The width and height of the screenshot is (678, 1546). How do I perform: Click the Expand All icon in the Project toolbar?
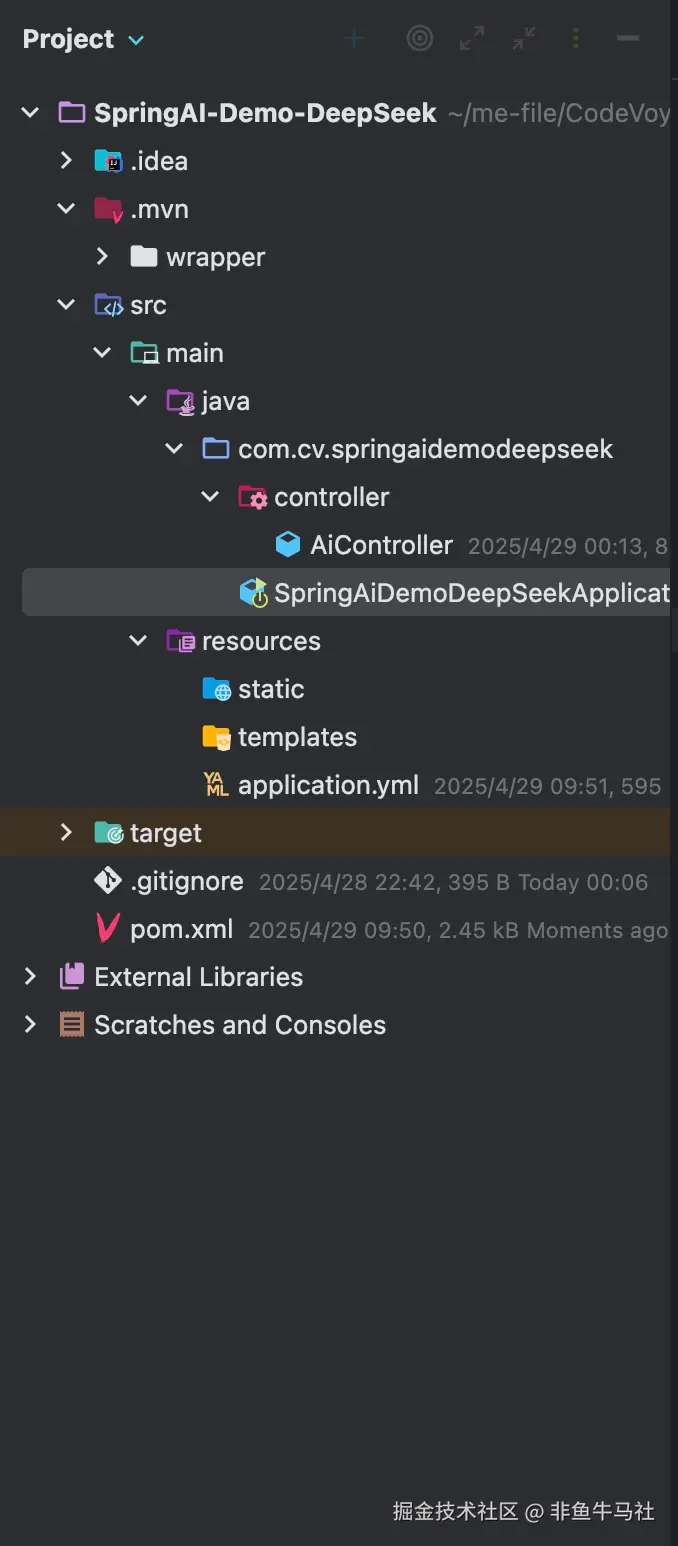pyautogui.click(x=472, y=39)
